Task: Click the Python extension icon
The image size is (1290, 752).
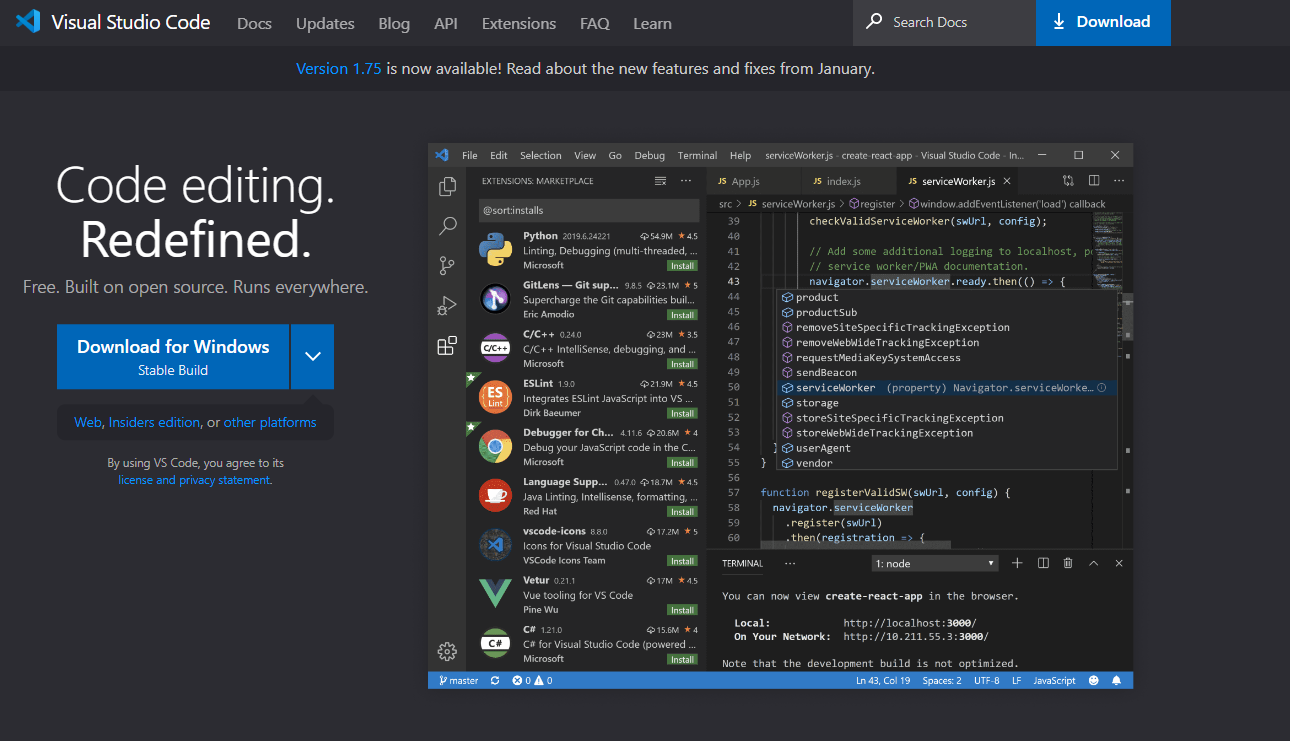Action: pyautogui.click(x=495, y=250)
